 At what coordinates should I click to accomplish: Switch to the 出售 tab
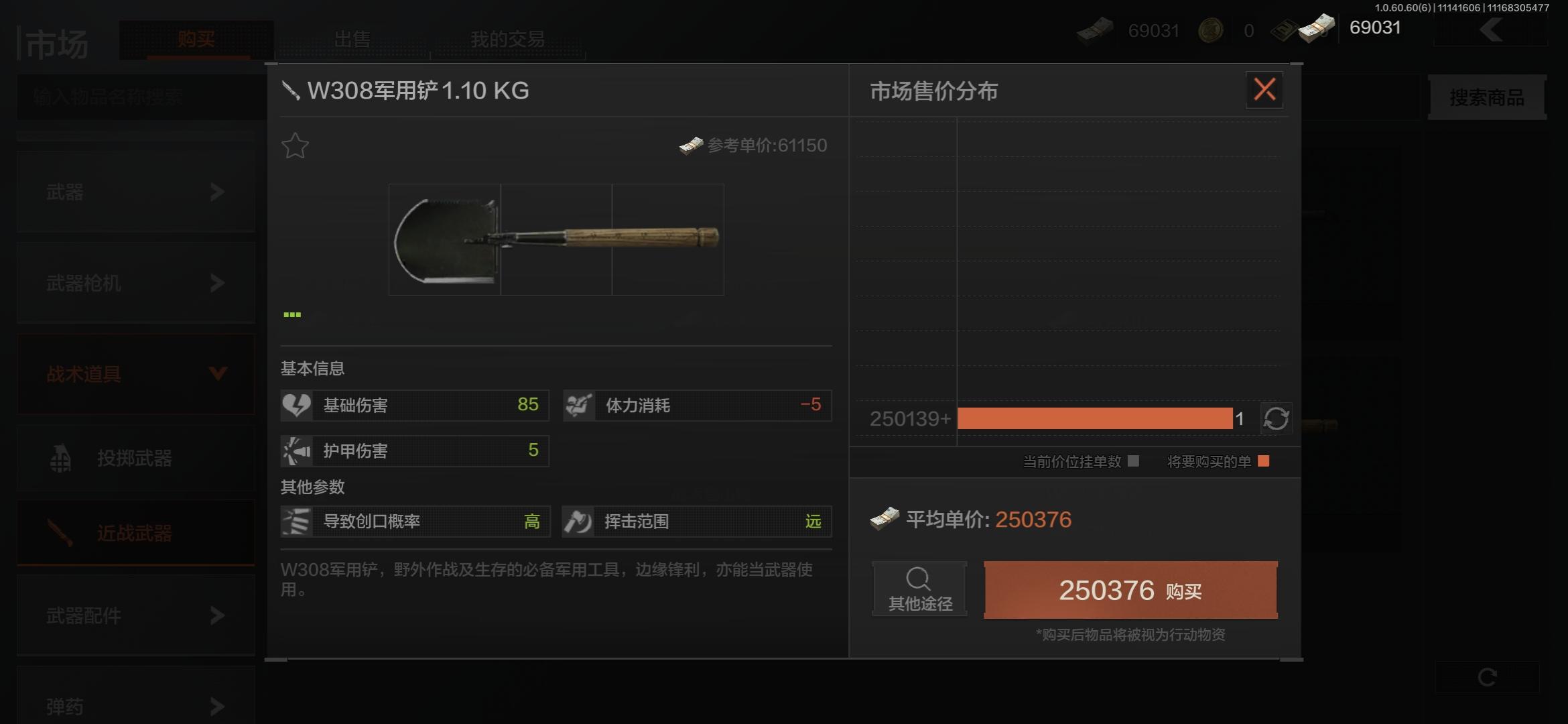(352, 40)
